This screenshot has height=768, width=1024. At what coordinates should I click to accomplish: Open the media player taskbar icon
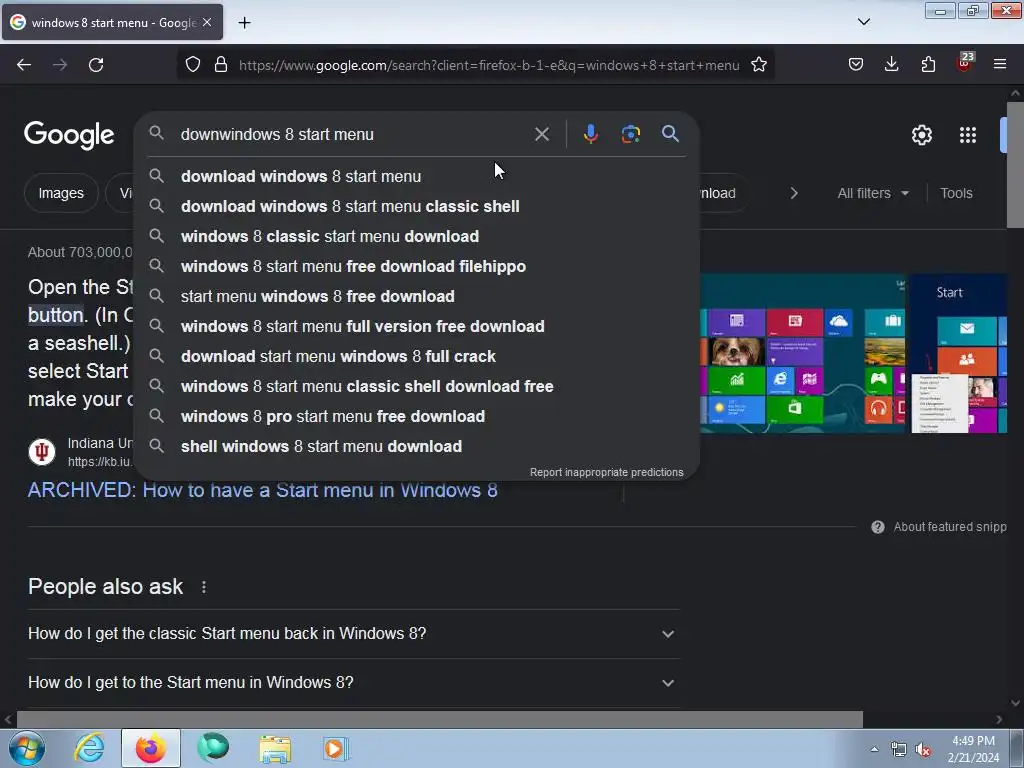336,748
